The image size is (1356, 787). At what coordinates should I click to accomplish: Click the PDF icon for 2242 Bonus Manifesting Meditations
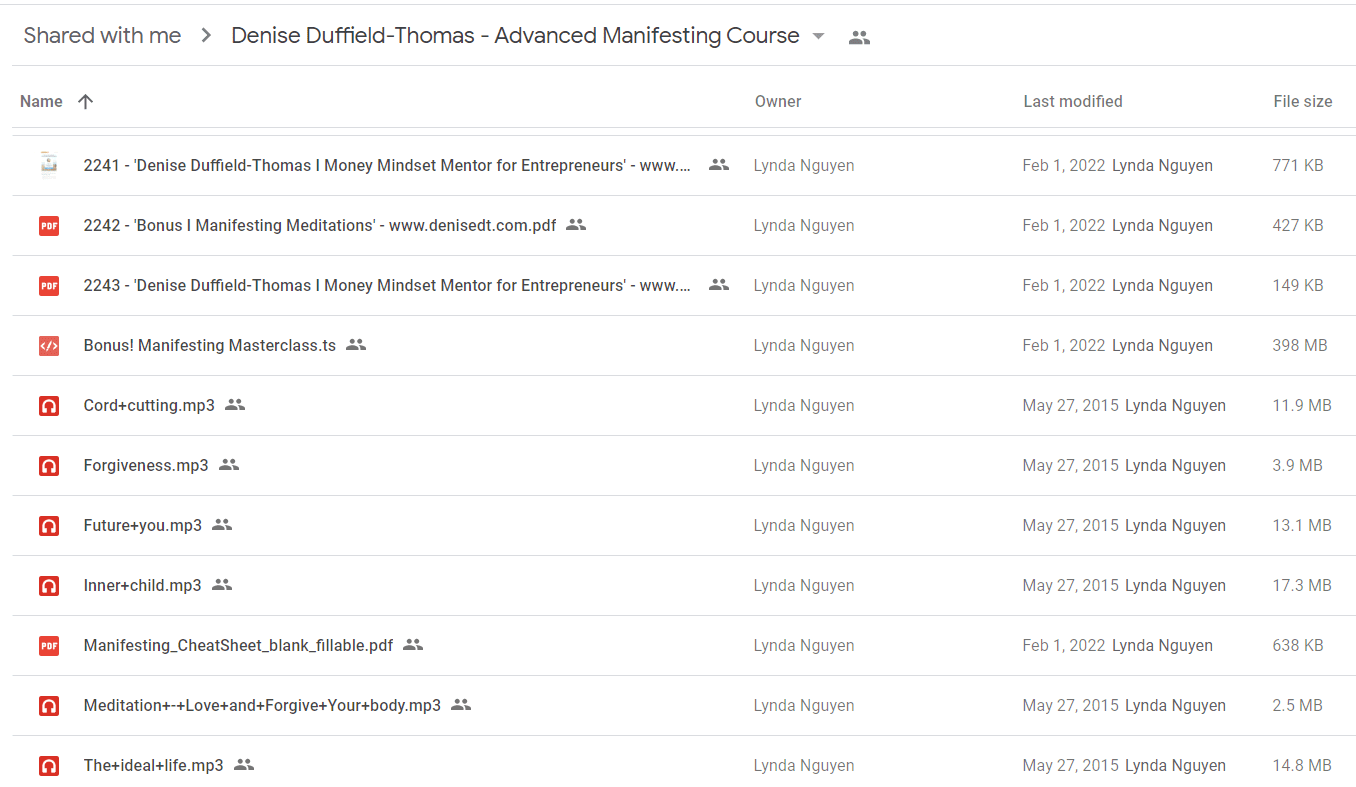point(49,226)
